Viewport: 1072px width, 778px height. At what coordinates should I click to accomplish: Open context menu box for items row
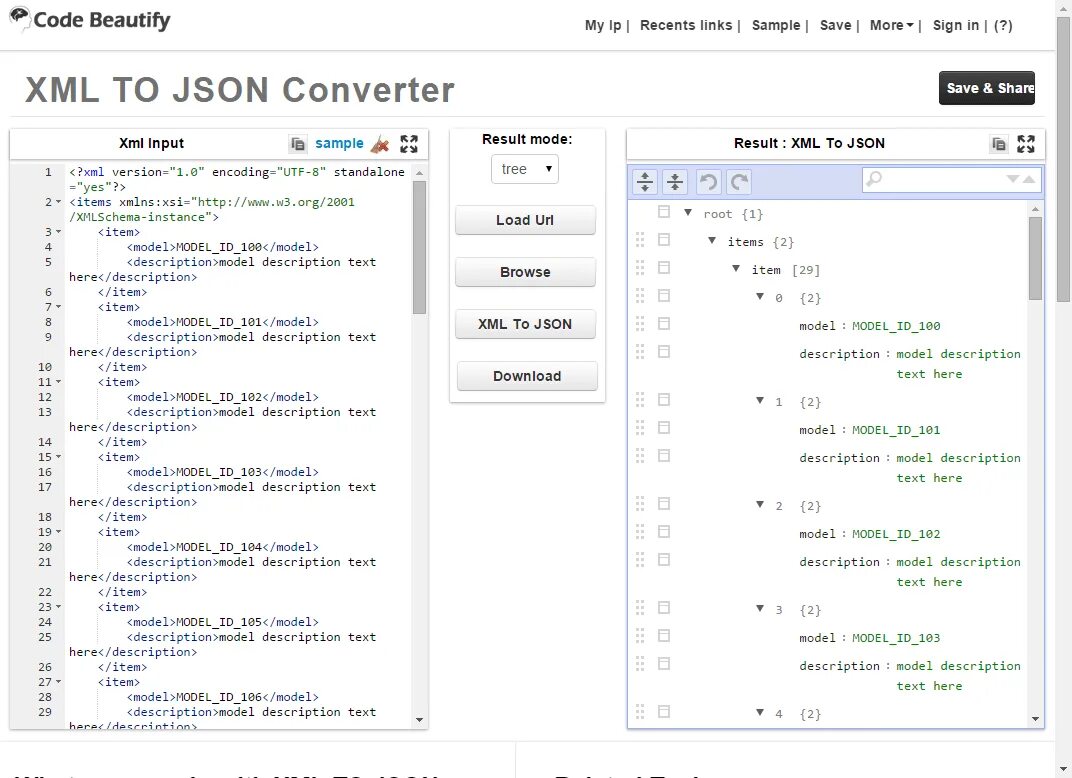pyautogui.click(x=664, y=240)
